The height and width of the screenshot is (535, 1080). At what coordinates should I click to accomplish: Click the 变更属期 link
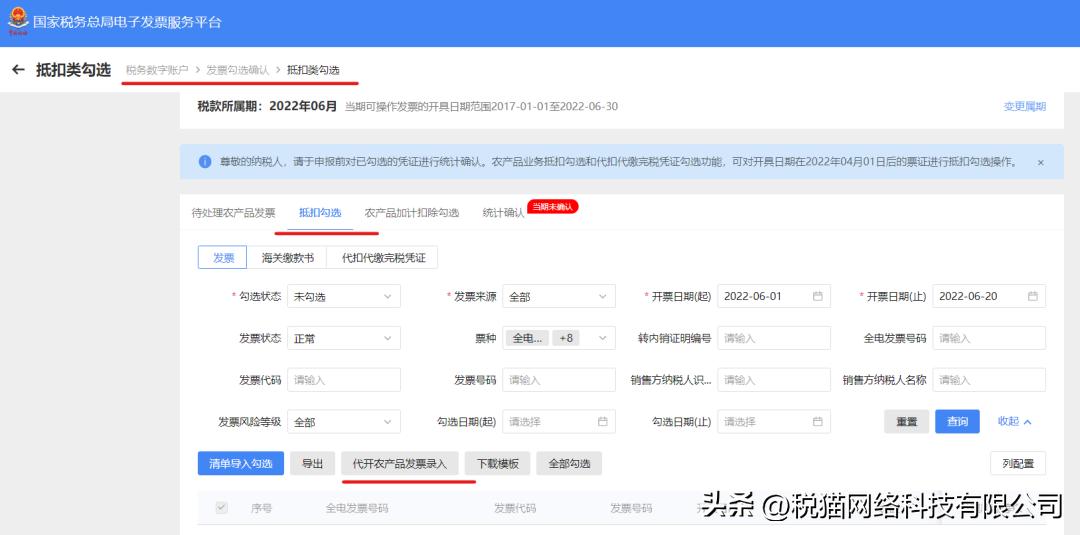(x=1025, y=106)
